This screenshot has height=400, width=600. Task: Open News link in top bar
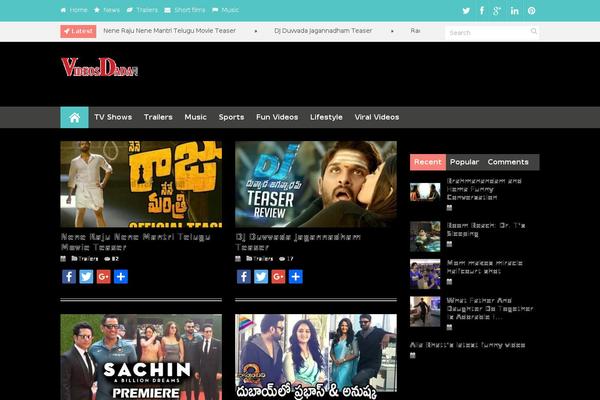click(x=107, y=10)
